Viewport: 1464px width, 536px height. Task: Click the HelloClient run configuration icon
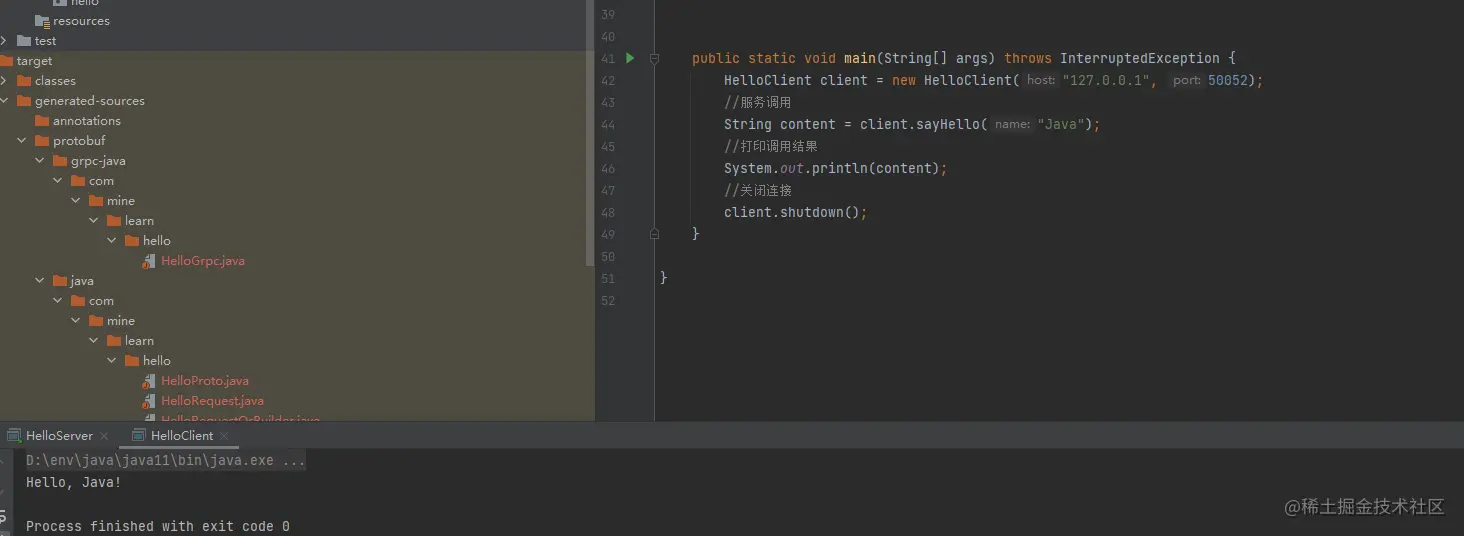[139, 436]
